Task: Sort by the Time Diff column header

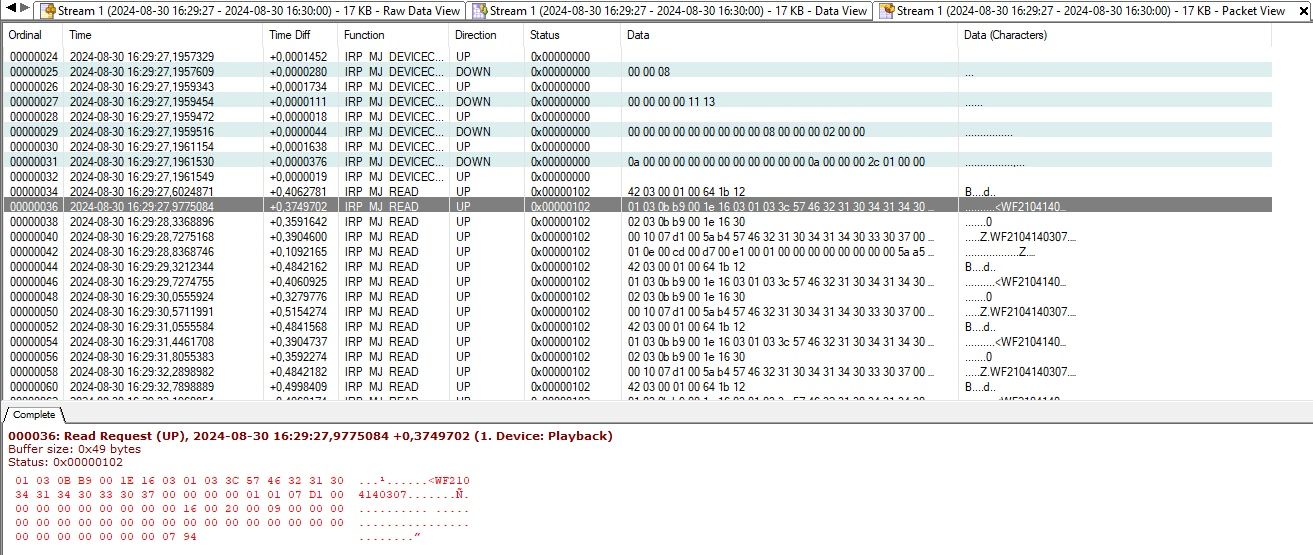Action: click(x=300, y=35)
